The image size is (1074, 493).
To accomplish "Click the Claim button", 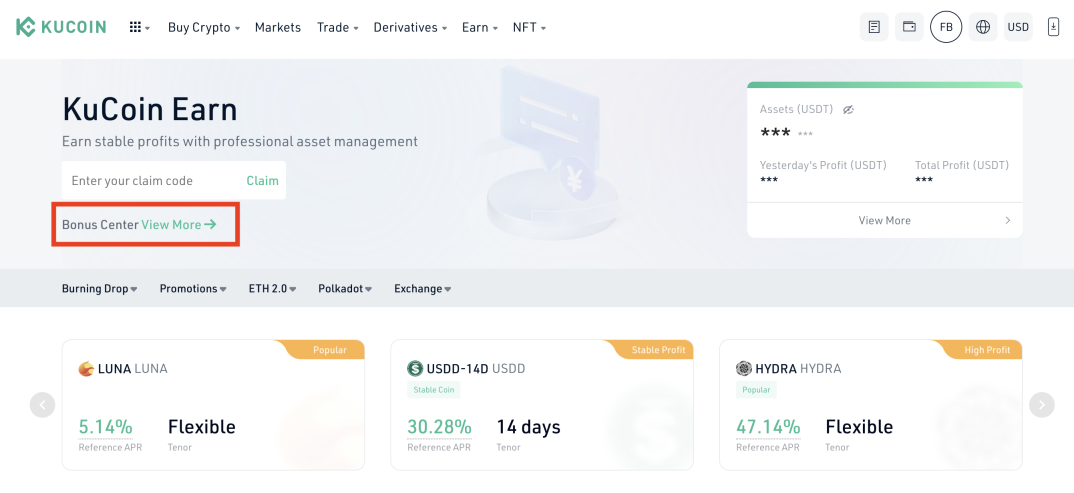I will point(262,181).
